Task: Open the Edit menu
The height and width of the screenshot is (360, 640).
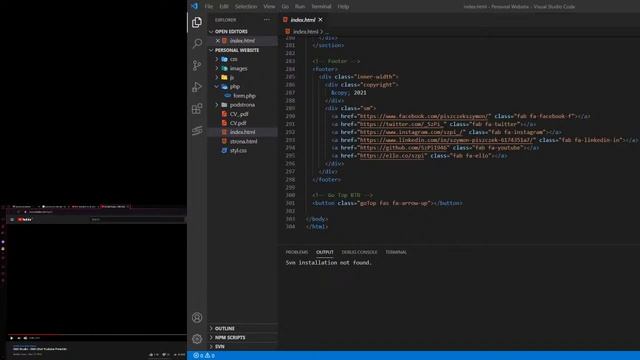Action: point(224,7)
